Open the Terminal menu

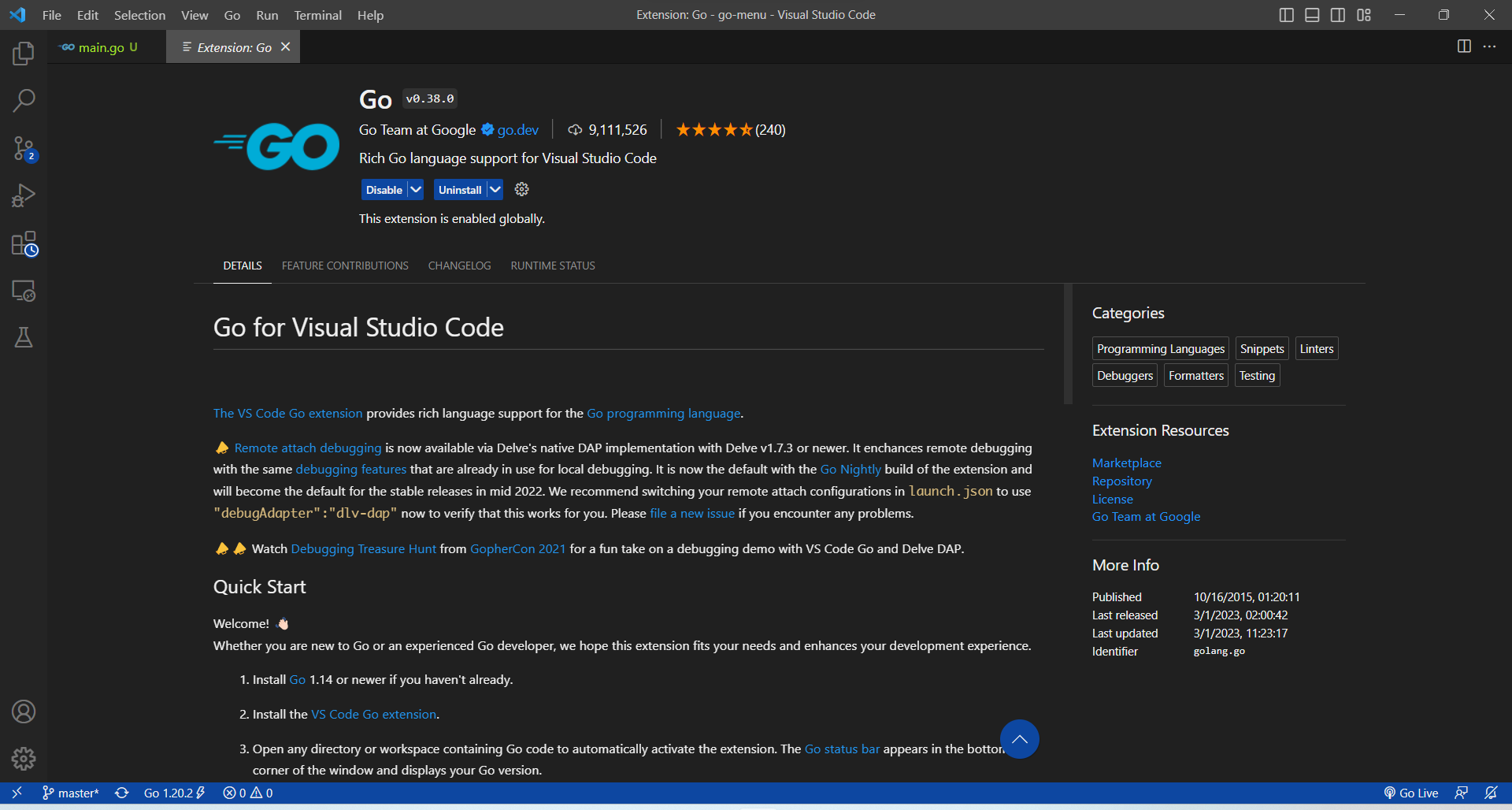[x=317, y=15]
